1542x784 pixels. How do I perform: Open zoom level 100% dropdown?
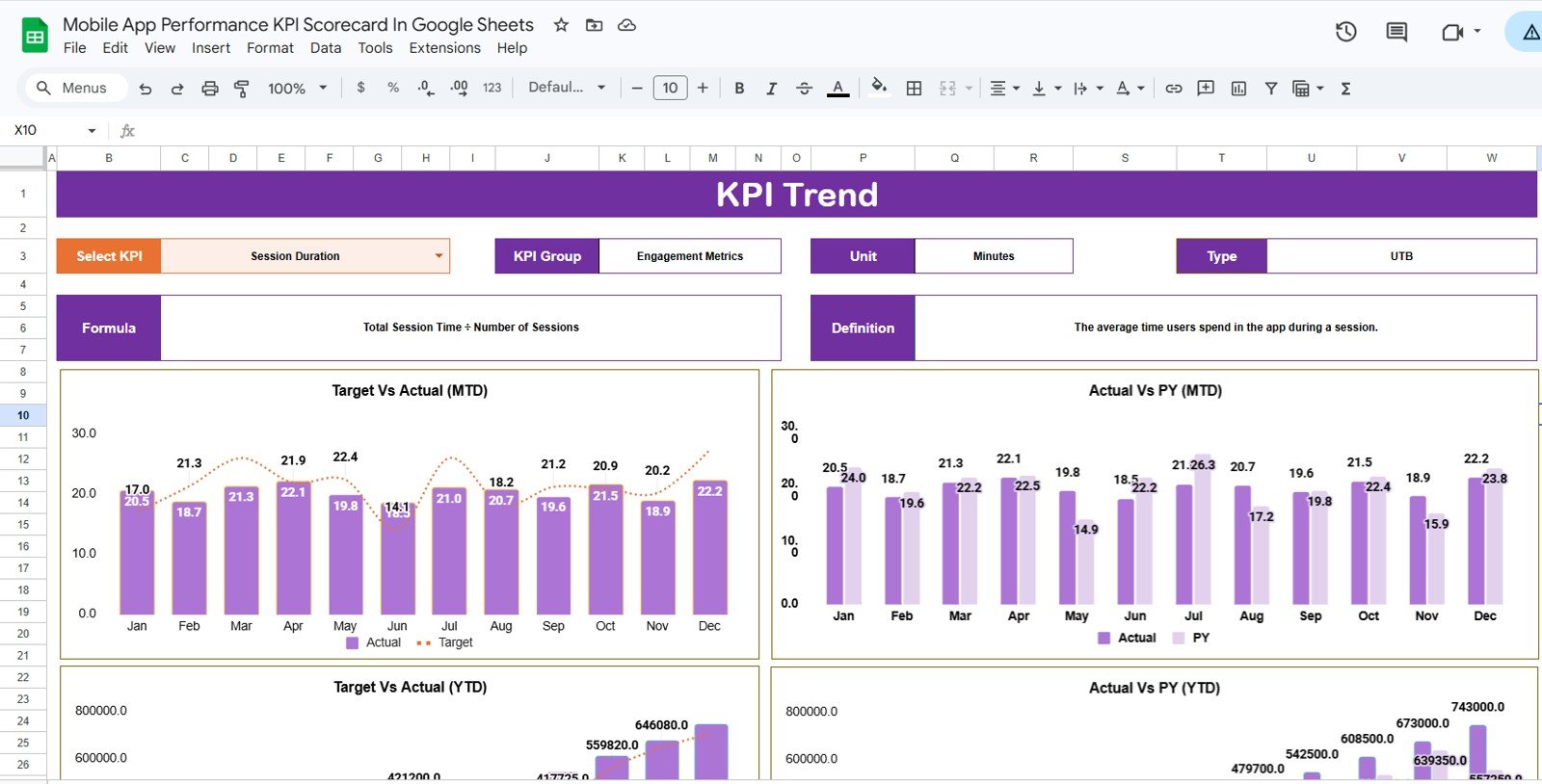click(297, 89)
